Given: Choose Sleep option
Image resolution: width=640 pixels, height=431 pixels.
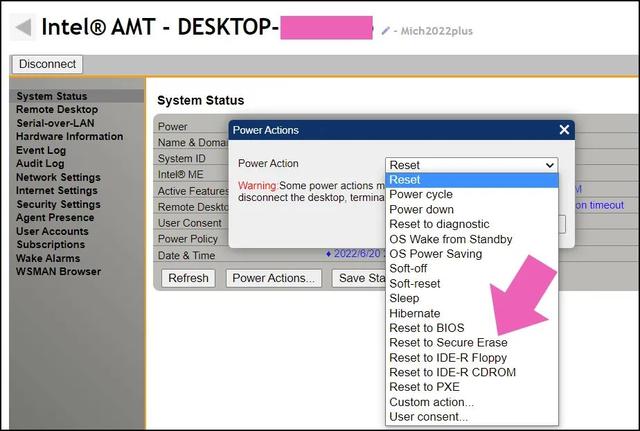Looking at the screenshot, I should tap(472, 298).
